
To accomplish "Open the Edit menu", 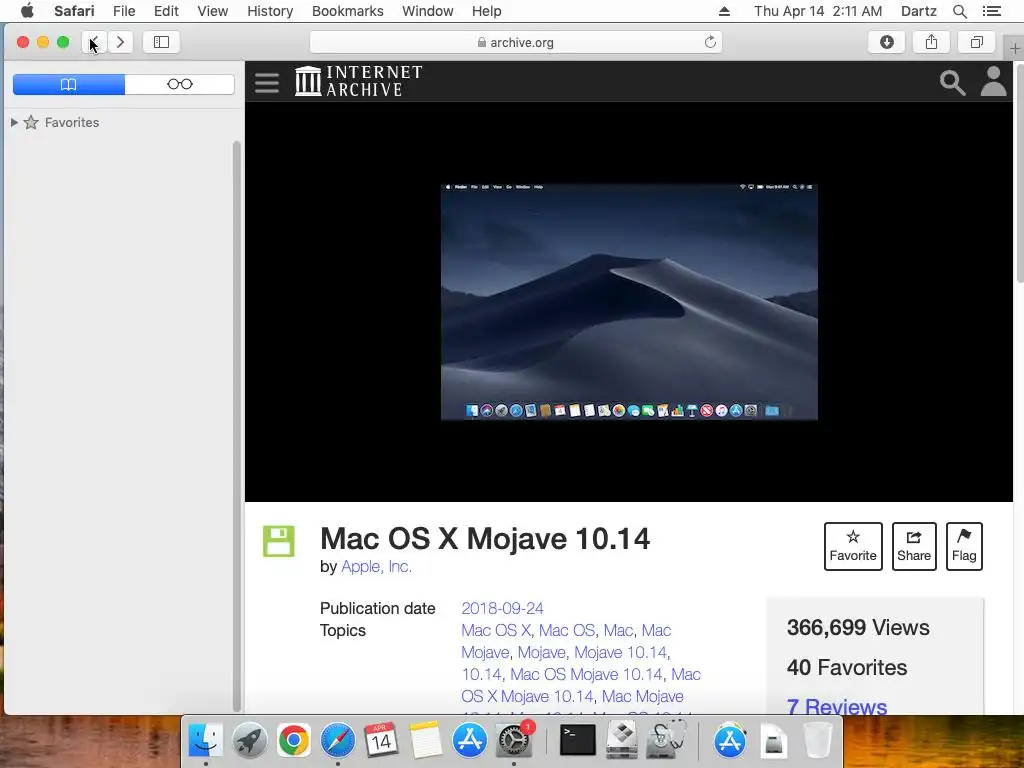I will [166, 11].
